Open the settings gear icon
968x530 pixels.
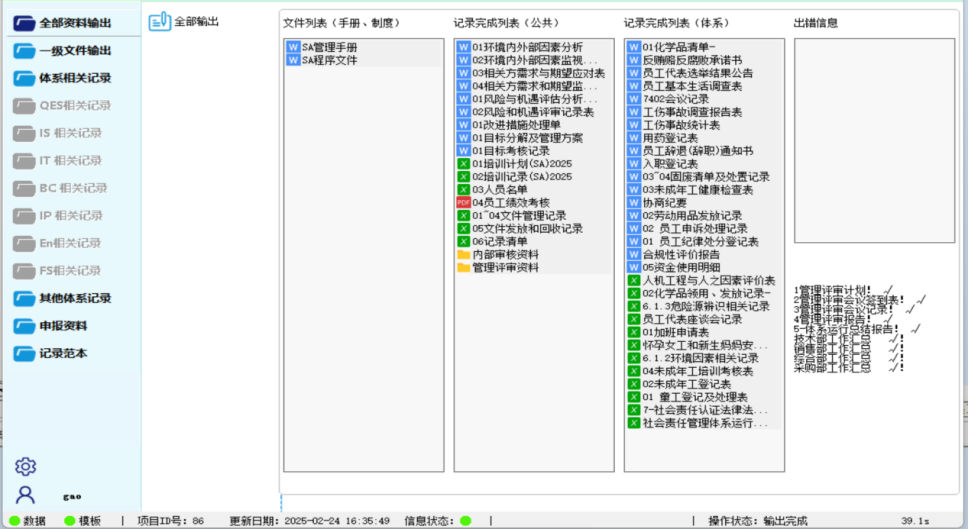tap(25, 466)
